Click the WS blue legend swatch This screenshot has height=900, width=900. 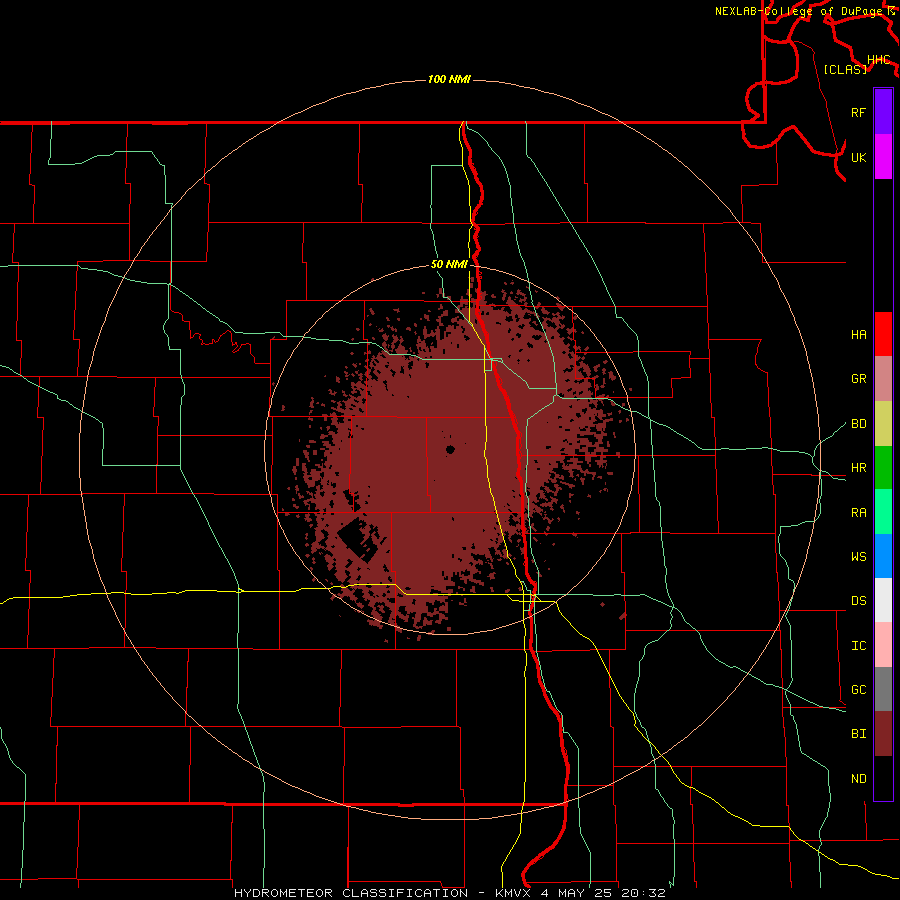click(x=883, y=556)
